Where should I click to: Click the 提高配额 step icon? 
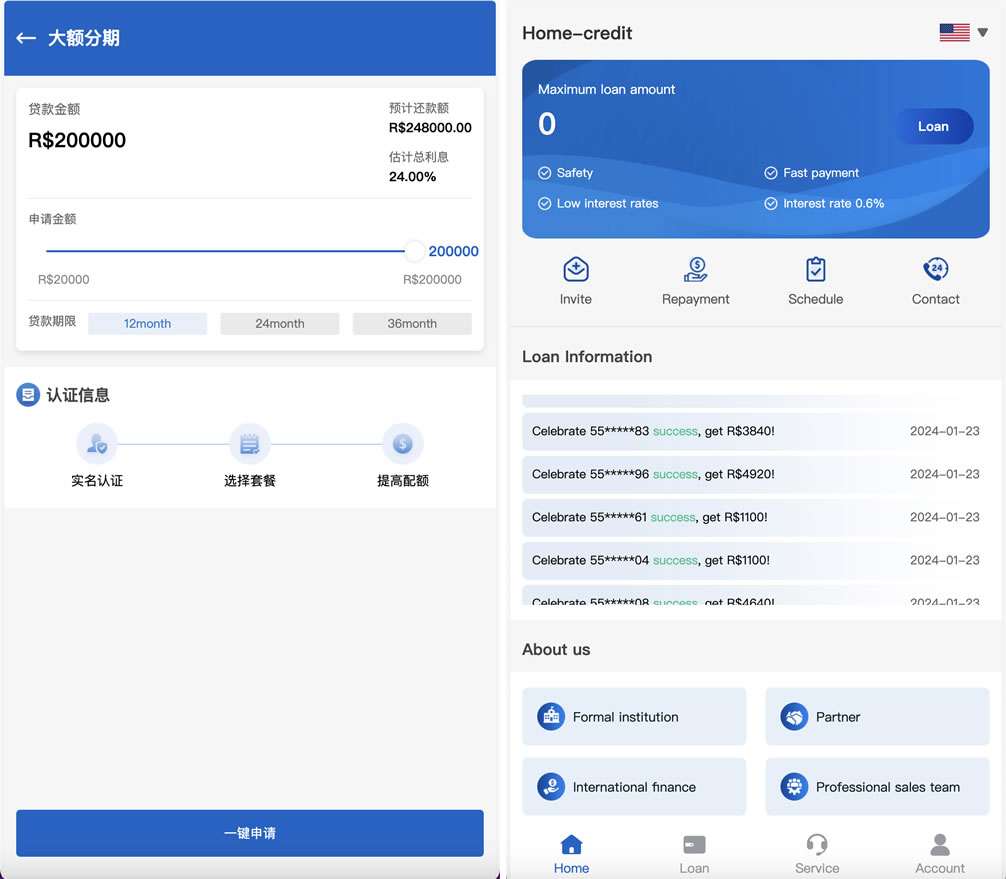(403, 443)
